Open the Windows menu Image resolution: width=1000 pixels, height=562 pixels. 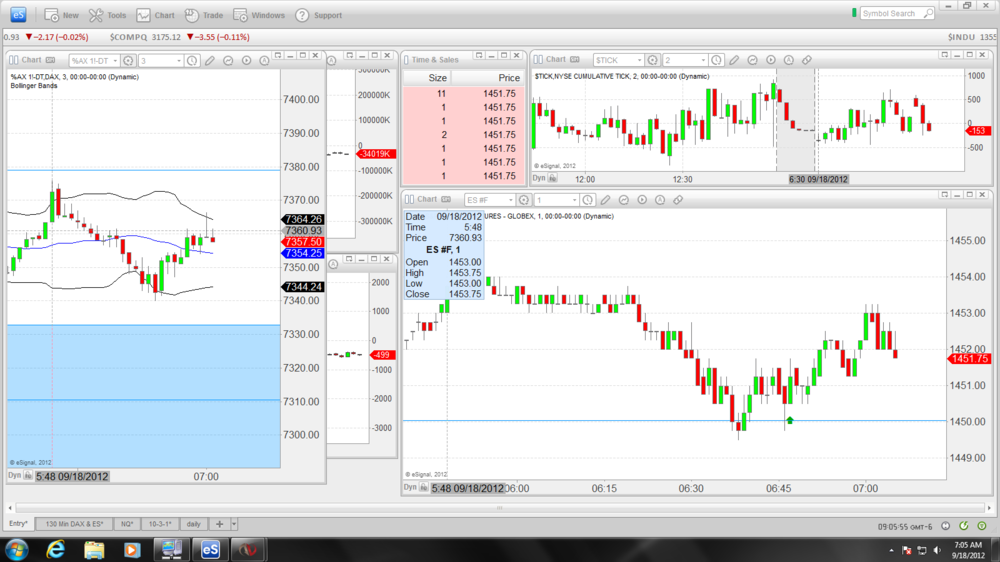259,15
